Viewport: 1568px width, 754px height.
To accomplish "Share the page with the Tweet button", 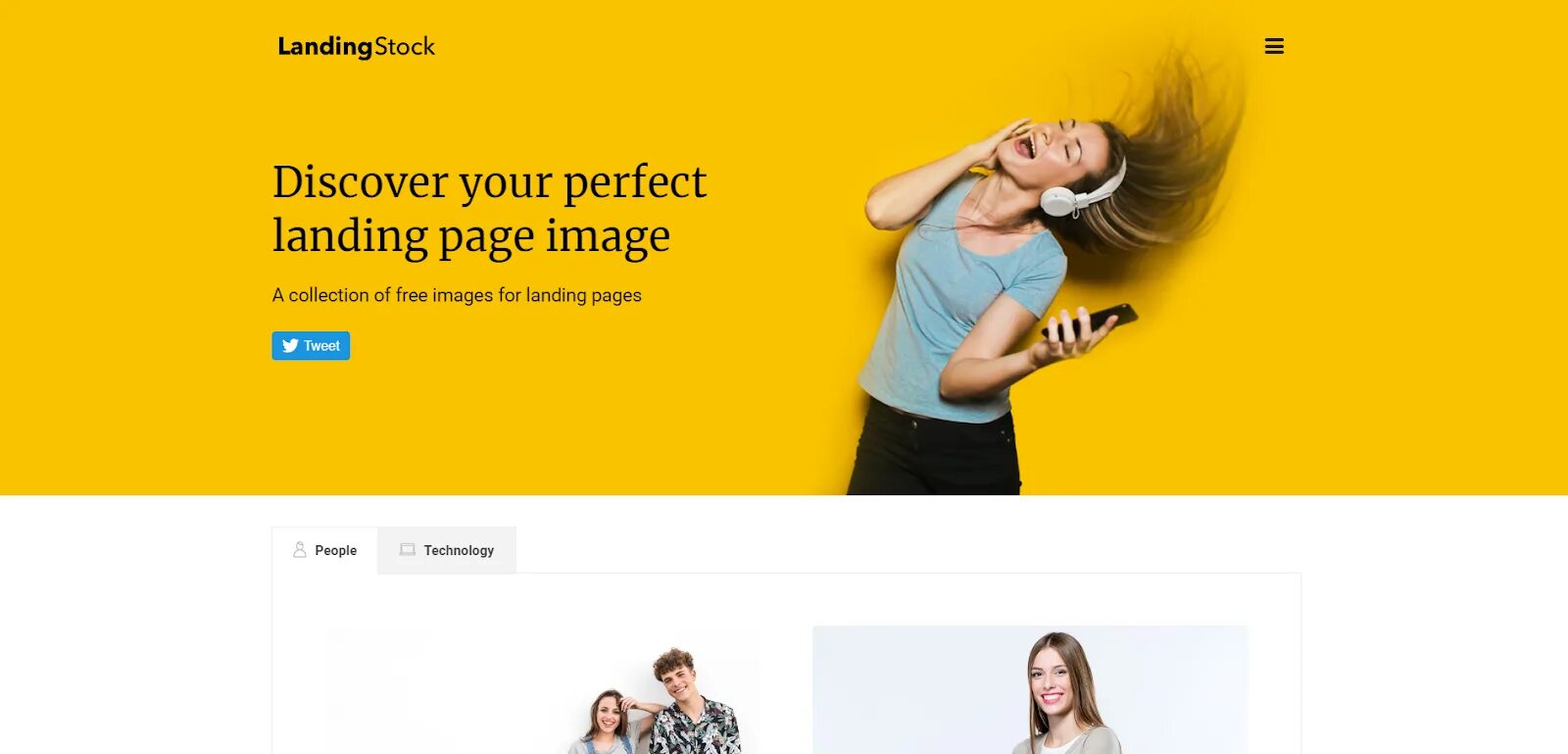I will (311, 345).
